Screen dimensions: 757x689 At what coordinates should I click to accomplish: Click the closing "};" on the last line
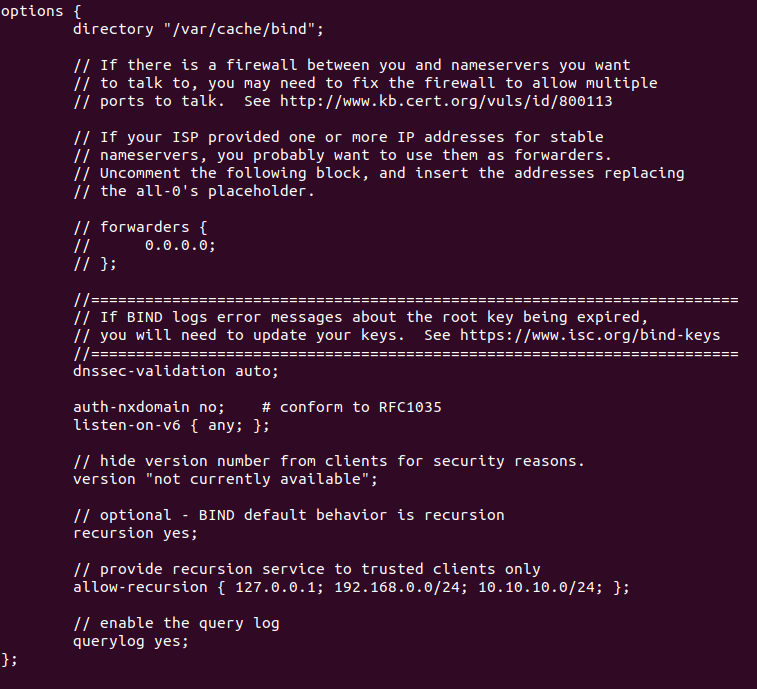pos(10,659)
